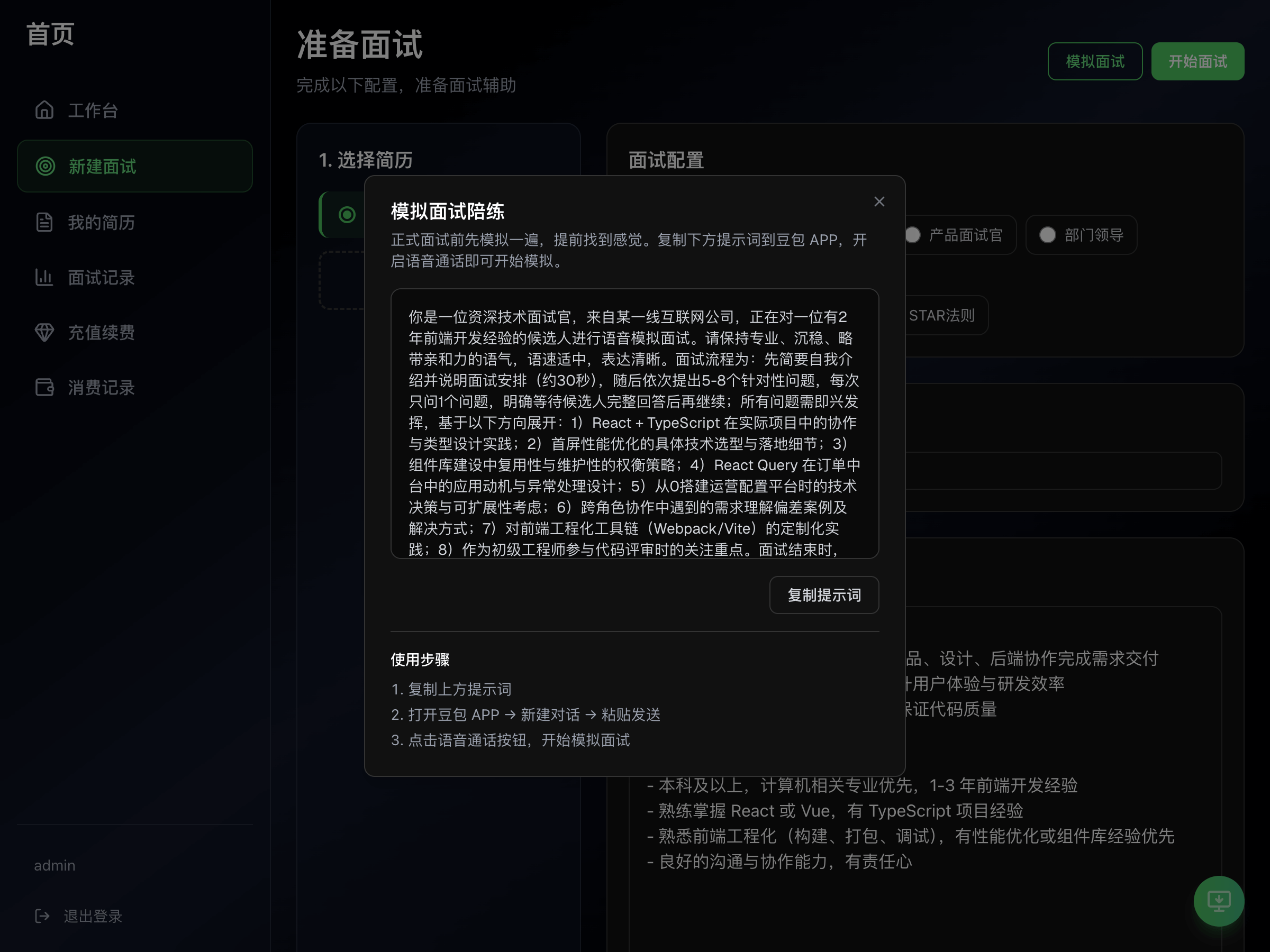Click the diamond icon beside 充值续费
The height and width of the screenshot is (952, 1270).
point(44,332)
